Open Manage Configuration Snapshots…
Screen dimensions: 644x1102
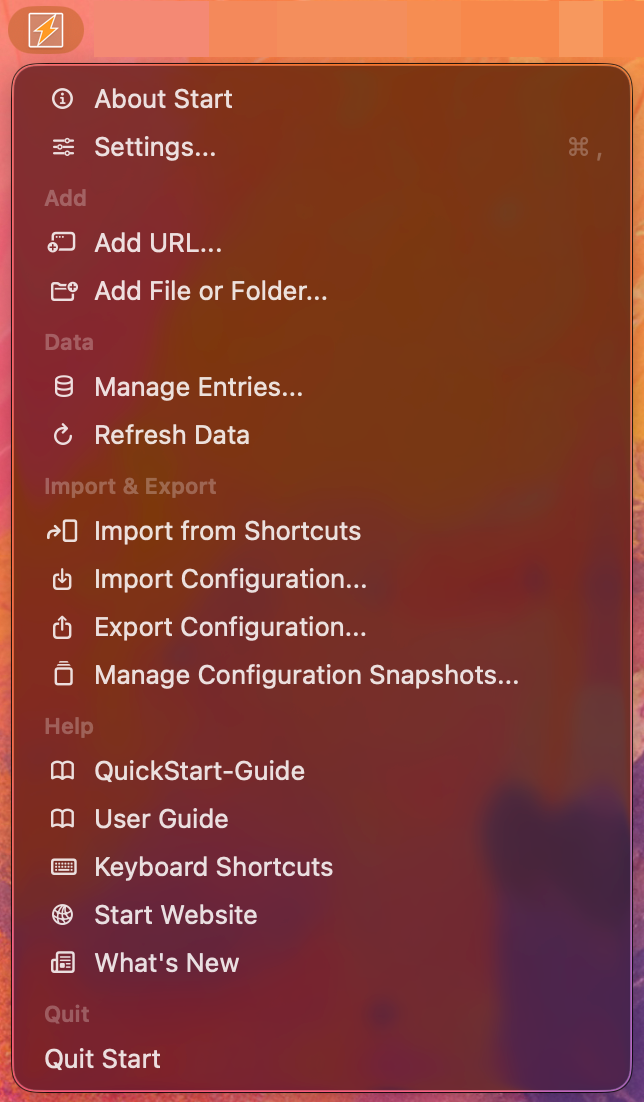(x=306, y=675)
